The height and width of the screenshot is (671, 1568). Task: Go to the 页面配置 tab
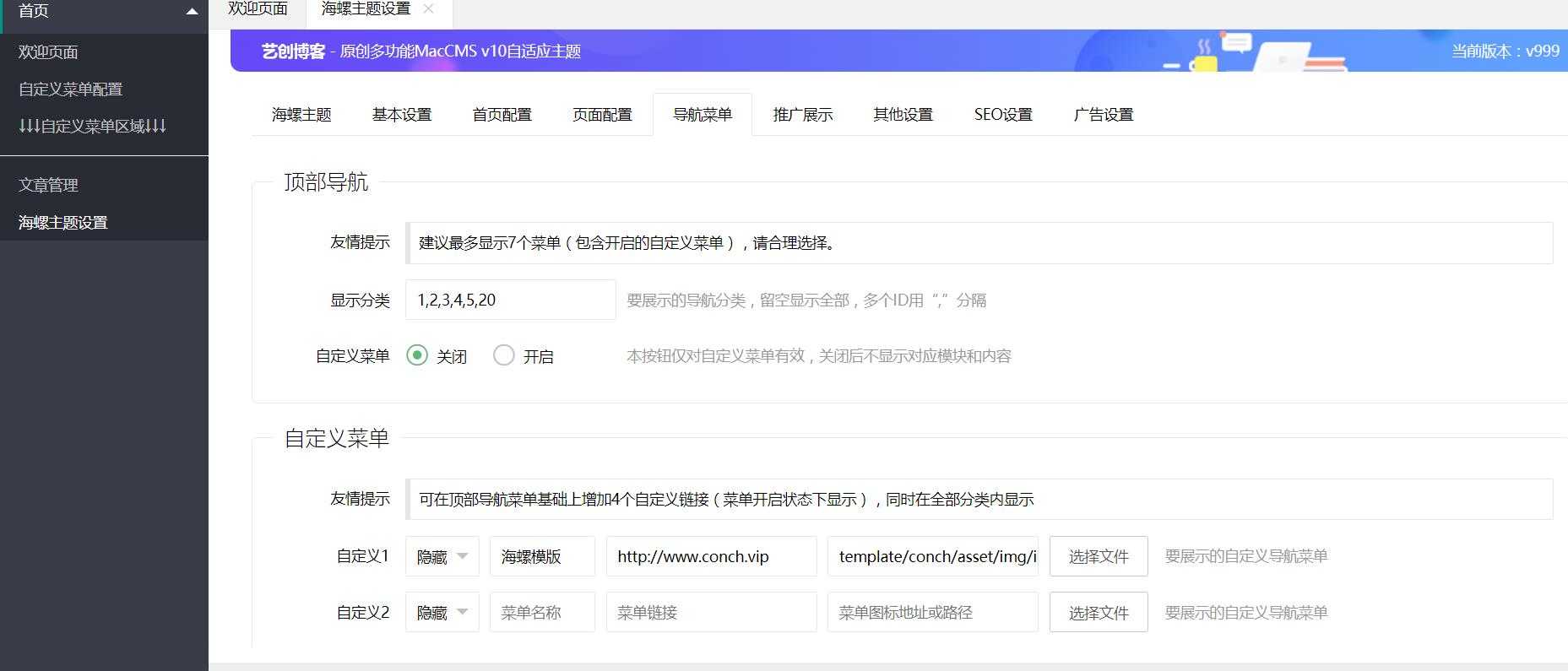[603, 114]
